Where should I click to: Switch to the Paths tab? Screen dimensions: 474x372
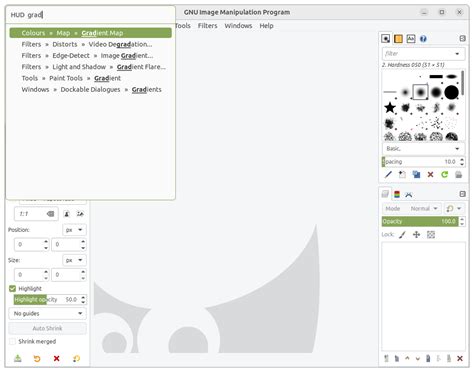tap(409, 194)
